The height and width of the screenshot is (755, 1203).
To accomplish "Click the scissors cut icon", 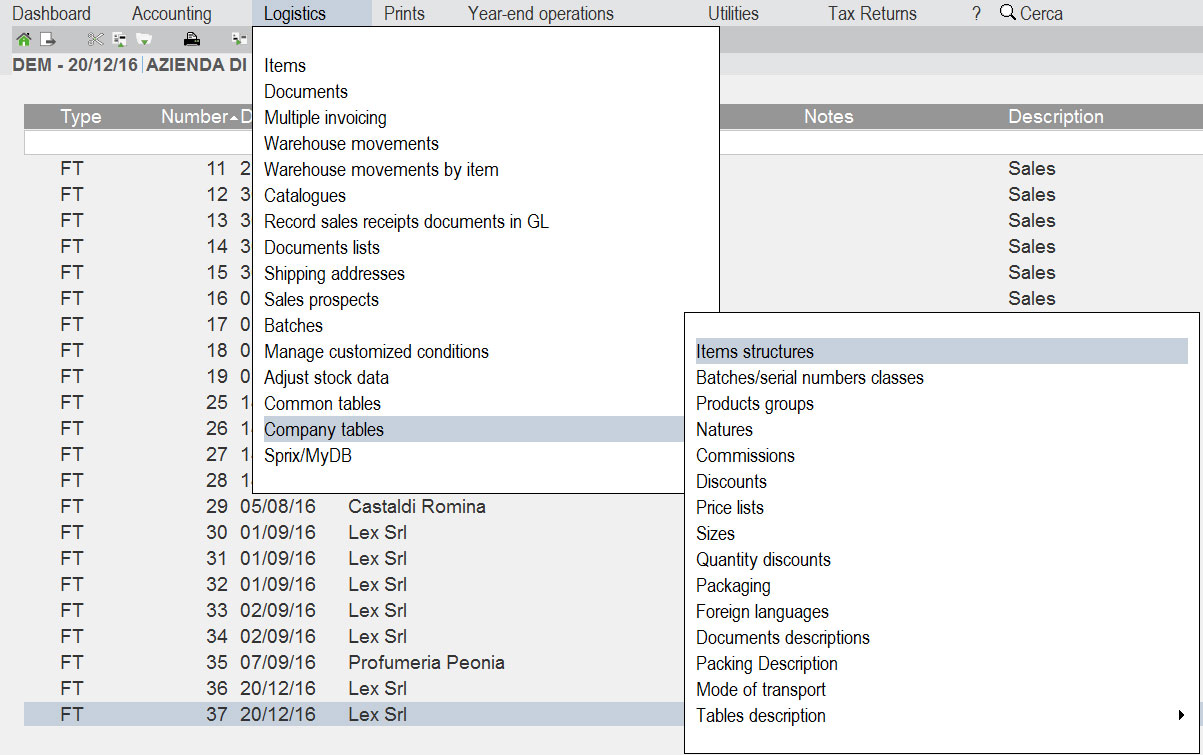I will point(95,40).
